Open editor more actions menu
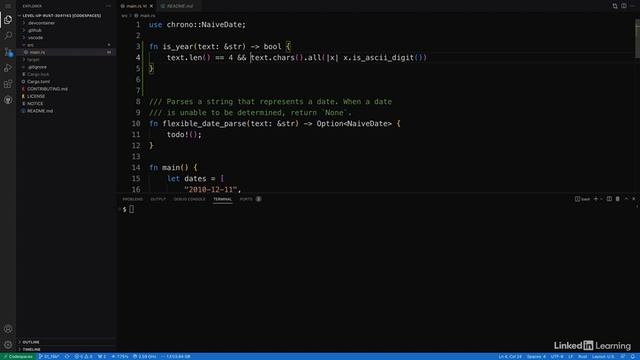Image resolution: width=640 pixels, height=360 pixels. (x=633, y=6)
